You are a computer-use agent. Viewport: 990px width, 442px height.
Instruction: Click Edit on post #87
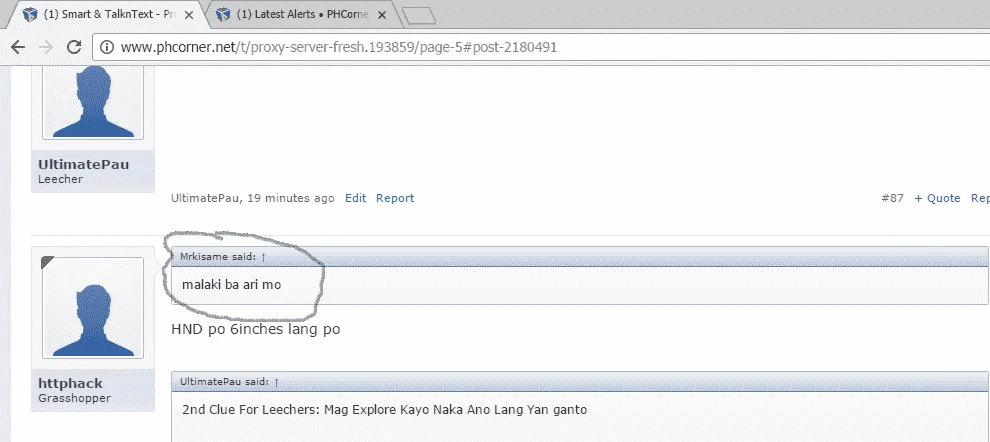355,198
